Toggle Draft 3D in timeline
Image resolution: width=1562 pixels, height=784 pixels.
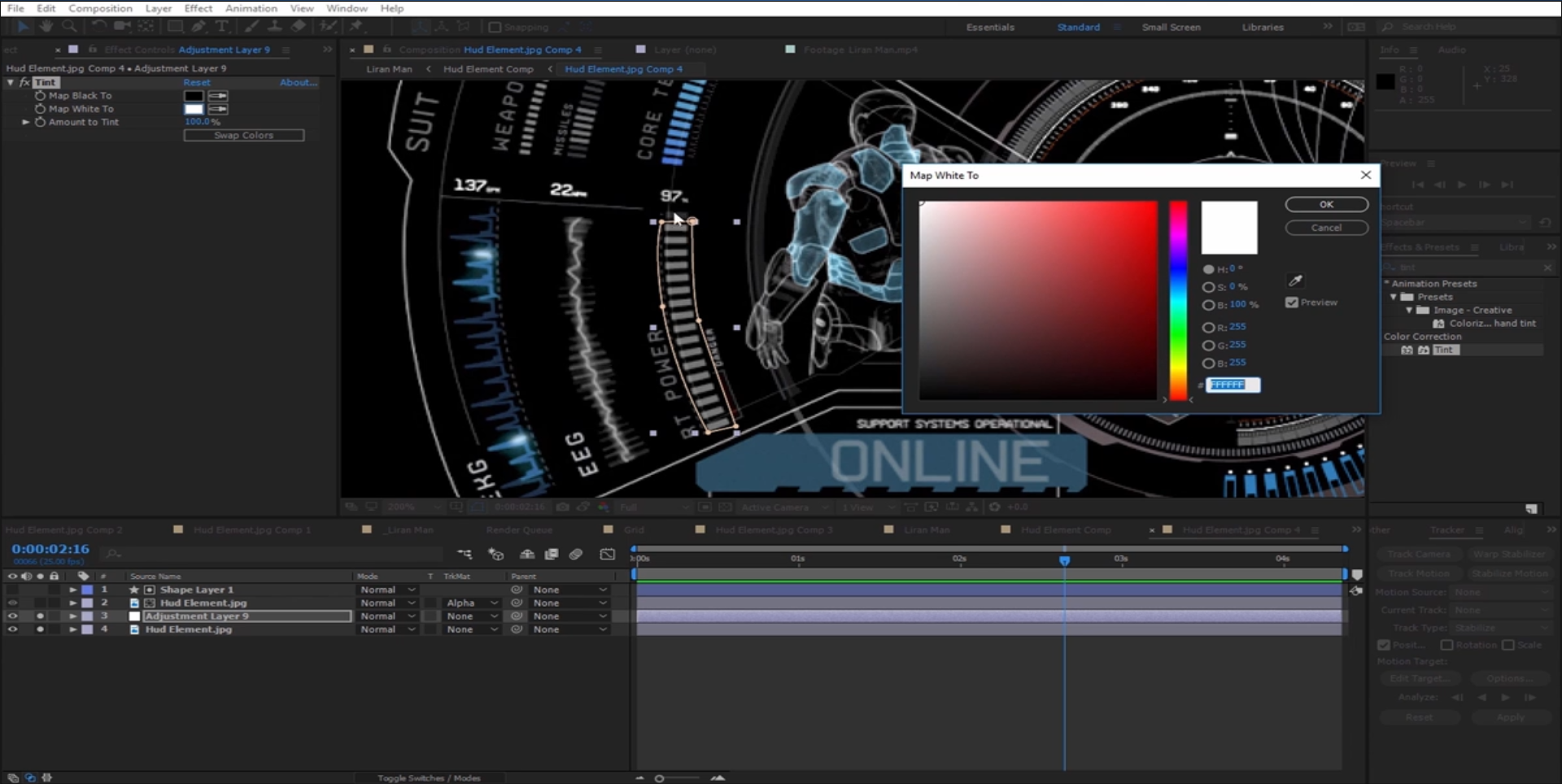495,554
